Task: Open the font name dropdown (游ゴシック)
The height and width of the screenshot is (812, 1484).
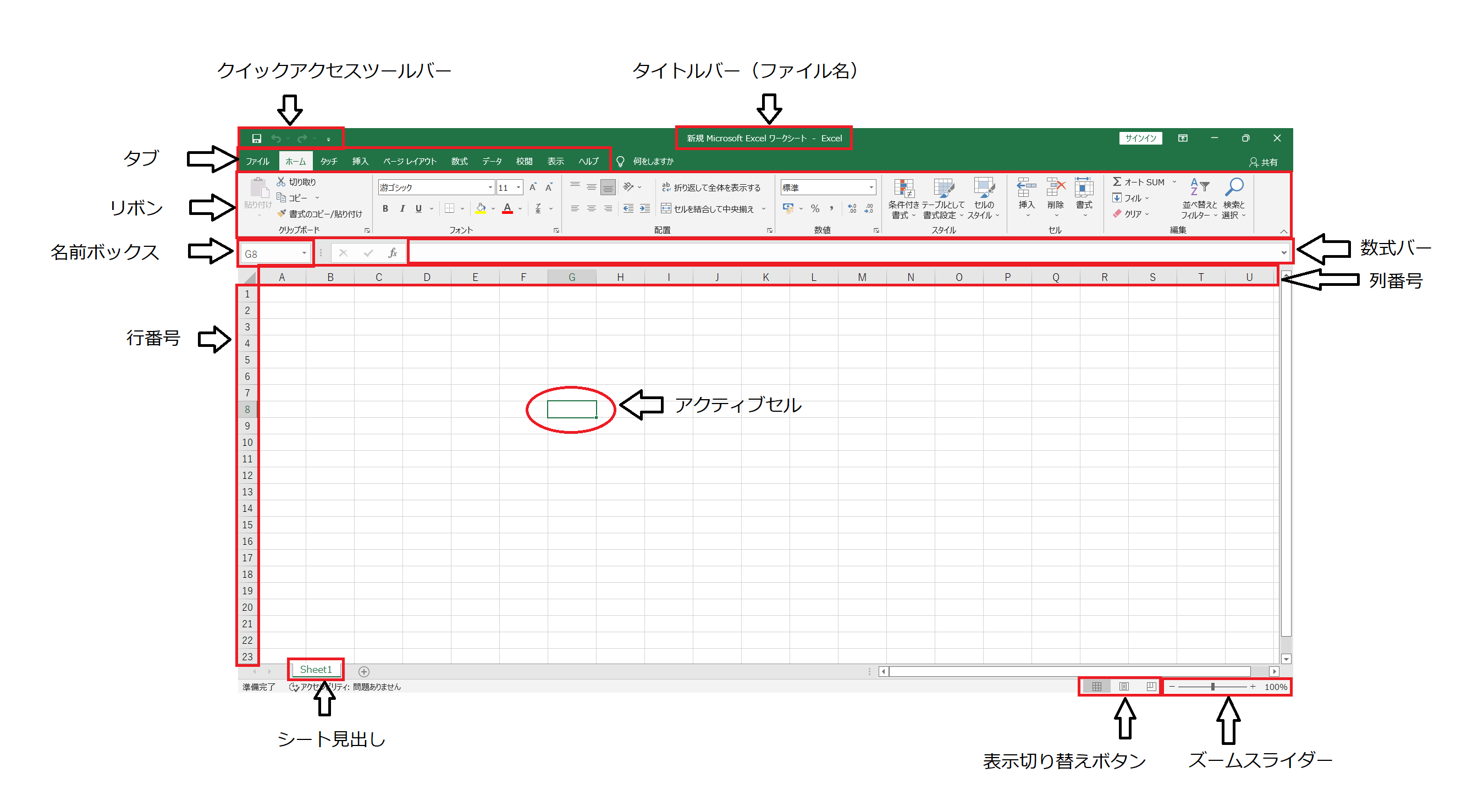Action: [490, 187]
